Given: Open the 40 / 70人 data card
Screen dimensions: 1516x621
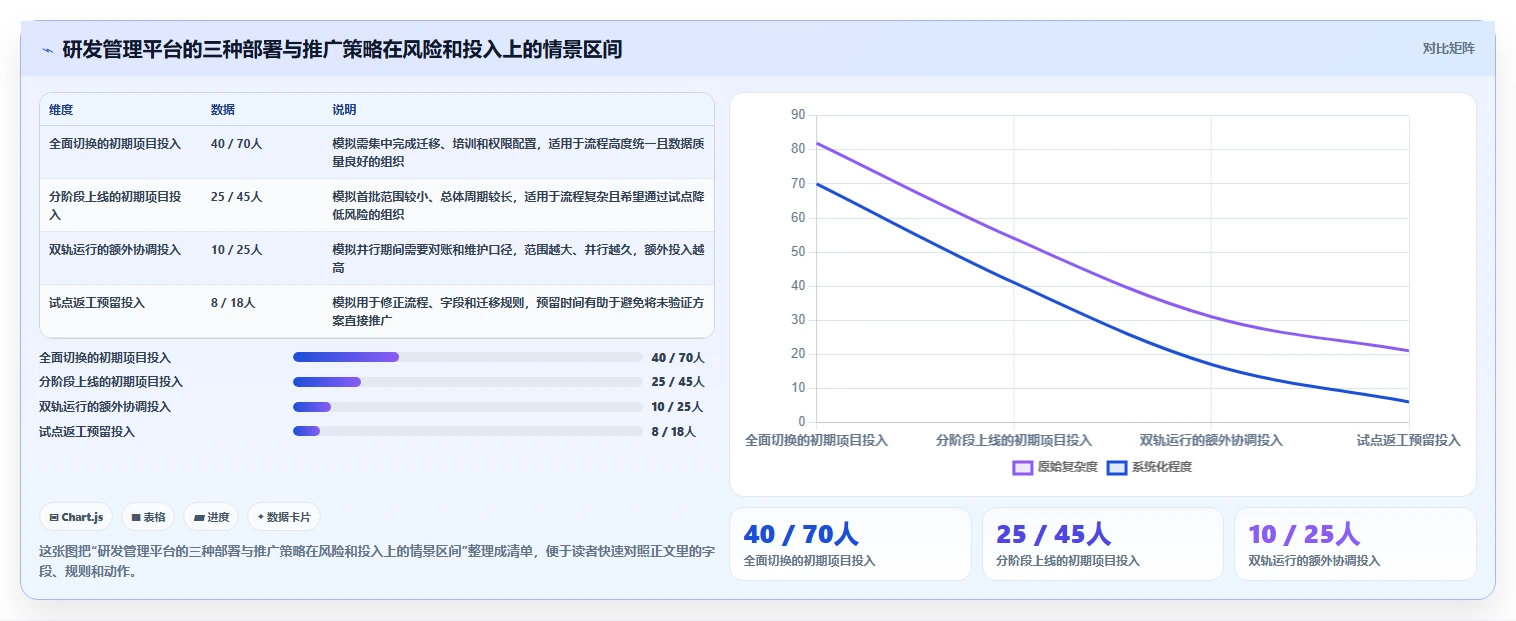Looking at the screenshot, I should coord(850,544).
